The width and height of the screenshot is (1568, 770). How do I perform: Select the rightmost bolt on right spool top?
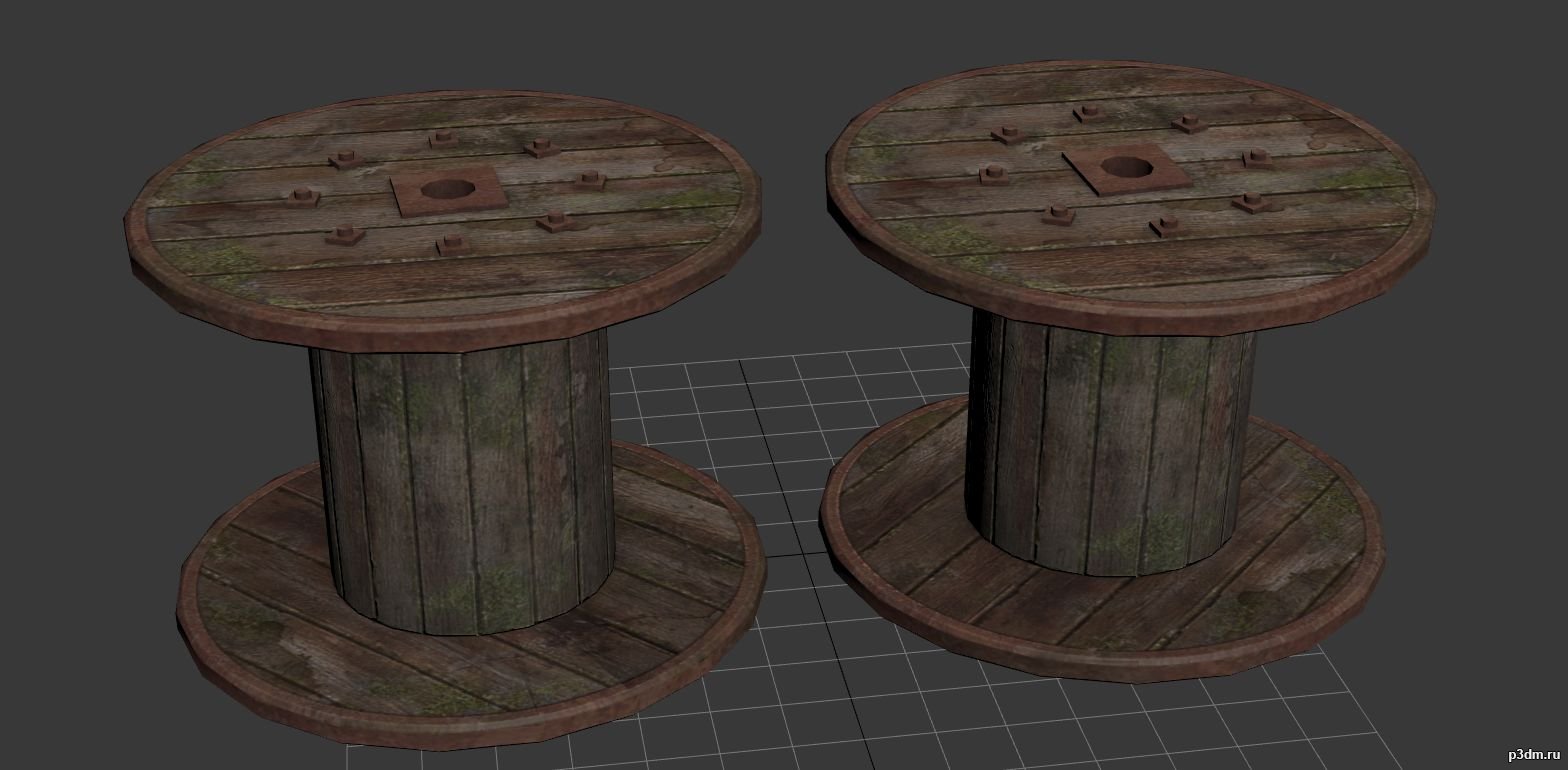point(1257,158)
